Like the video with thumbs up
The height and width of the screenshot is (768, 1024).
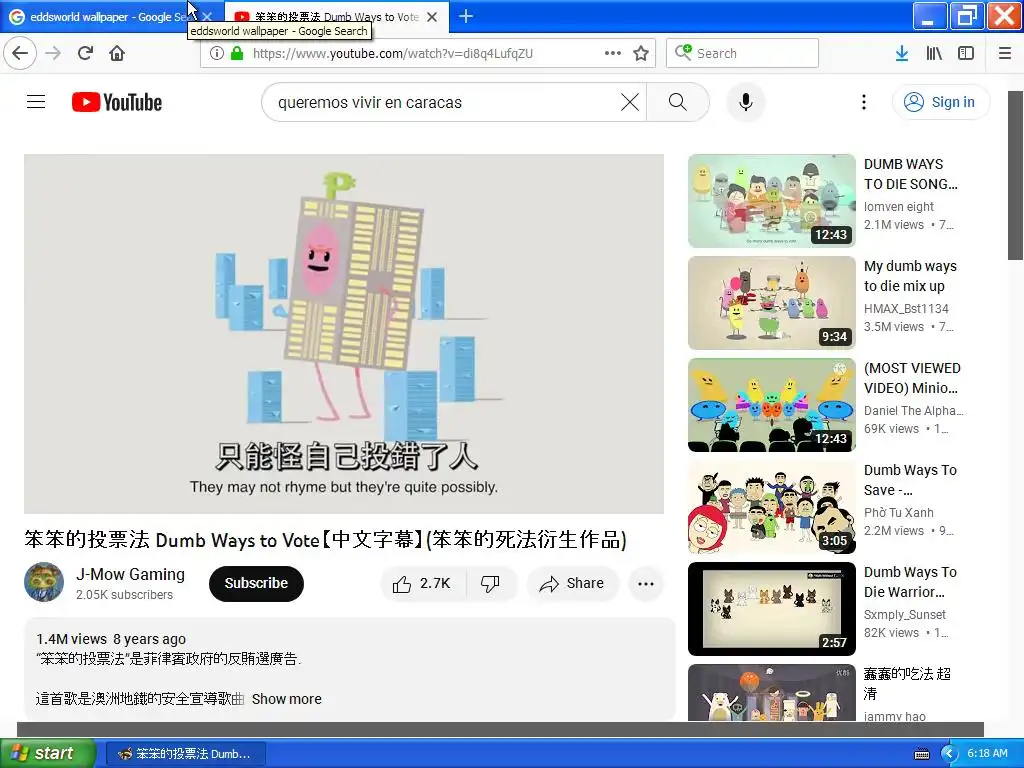[x=423, y=584]
